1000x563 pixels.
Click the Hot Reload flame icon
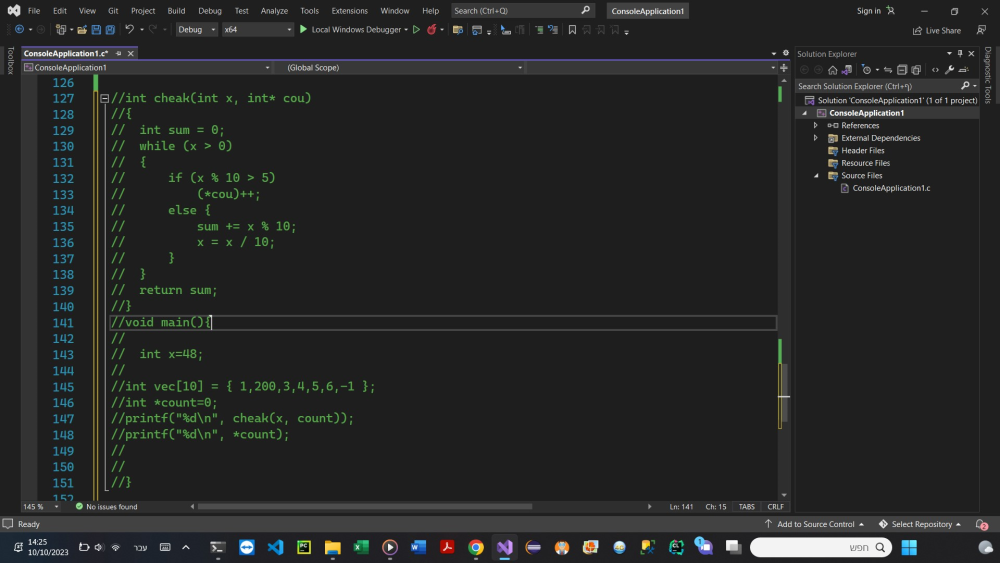(432, 29)
